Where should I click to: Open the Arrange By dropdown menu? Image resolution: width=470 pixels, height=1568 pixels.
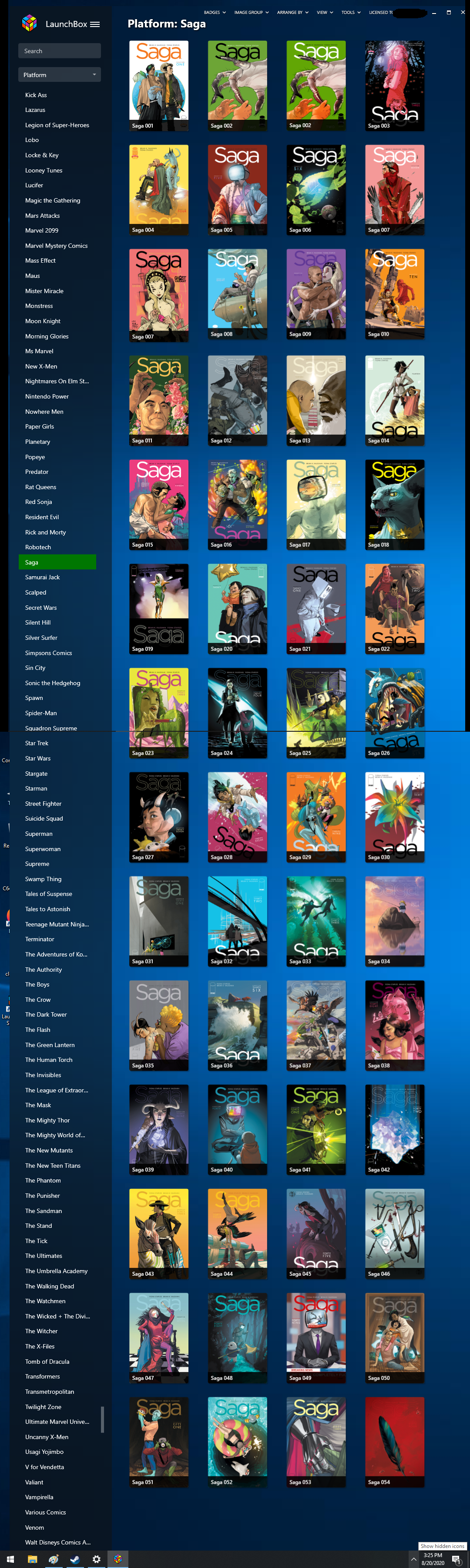(x=292, y=12)
